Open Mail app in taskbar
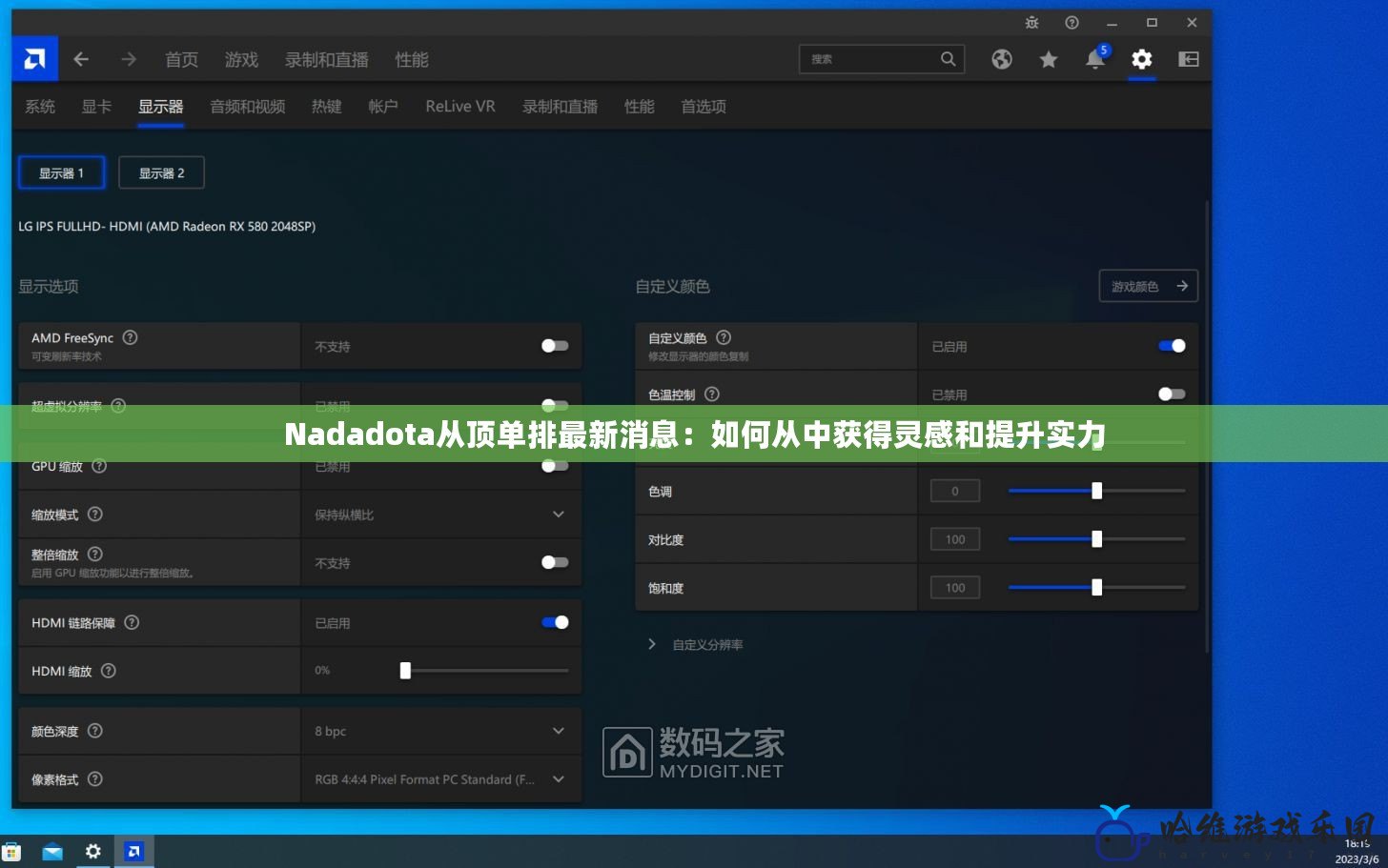Image resolution: width=1388 pixels, height=868 pixels. tap(52, 852)
